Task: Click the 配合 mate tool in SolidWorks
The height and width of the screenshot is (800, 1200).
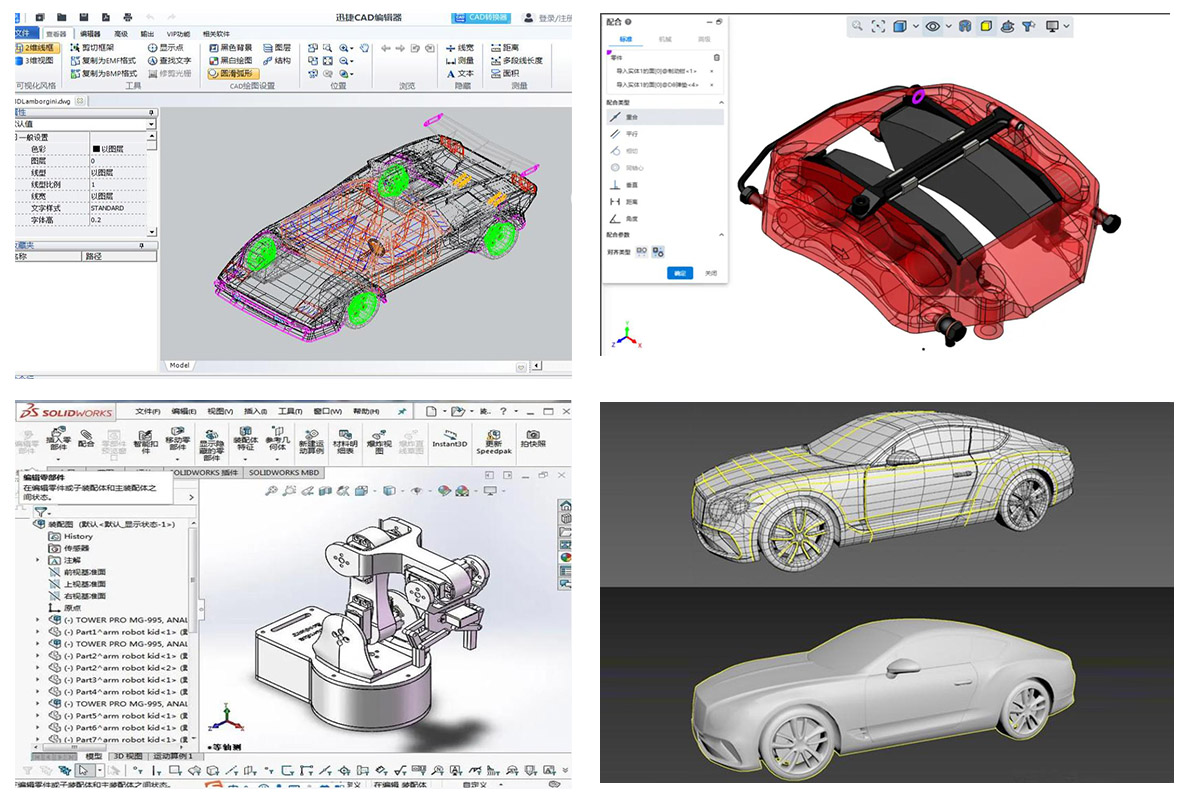Action: 86,438
